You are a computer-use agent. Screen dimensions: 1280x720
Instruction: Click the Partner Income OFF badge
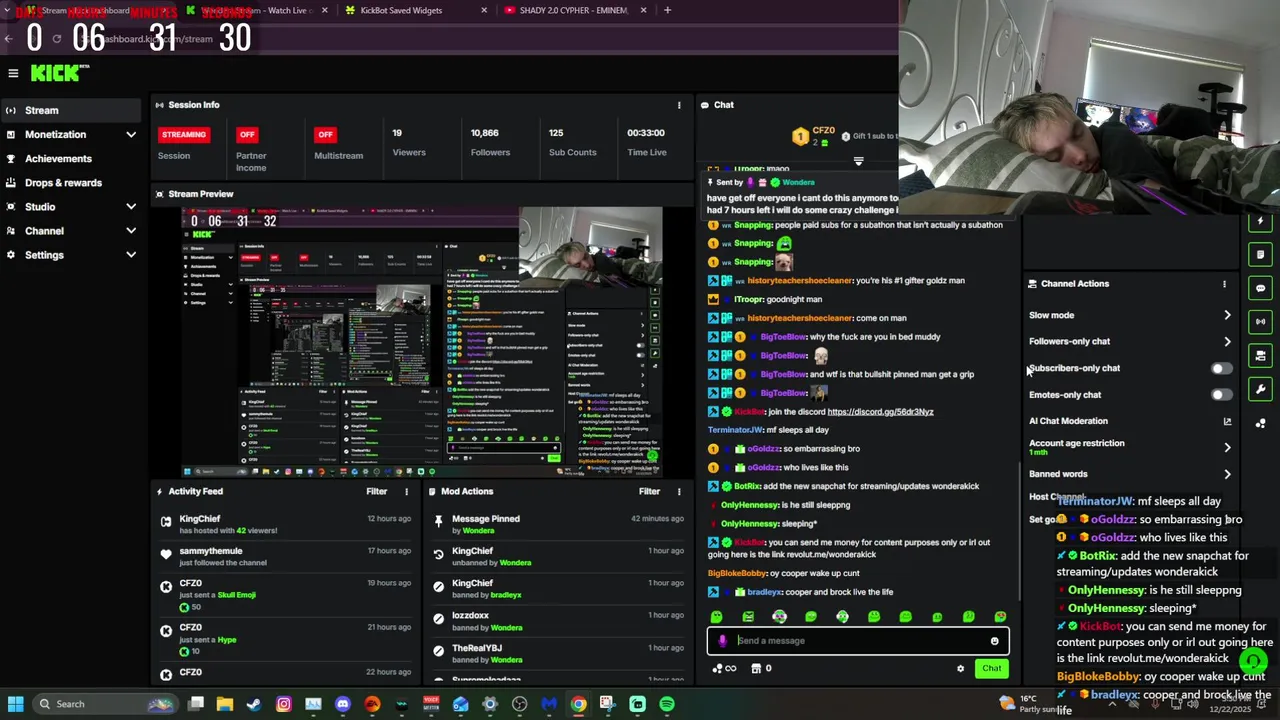tap(247, 135)
